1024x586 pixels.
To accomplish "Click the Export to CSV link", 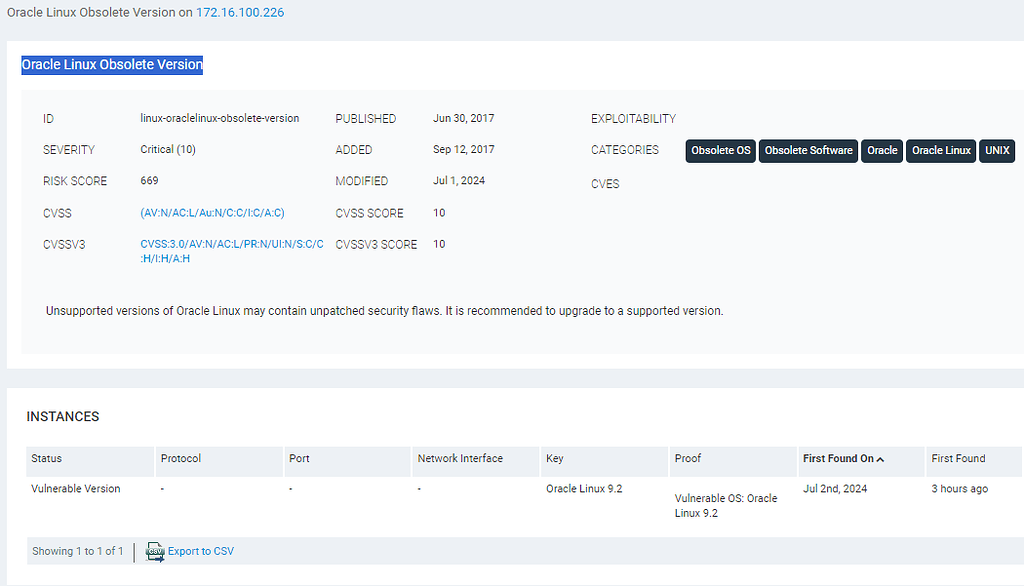I will tap(200, 551).
